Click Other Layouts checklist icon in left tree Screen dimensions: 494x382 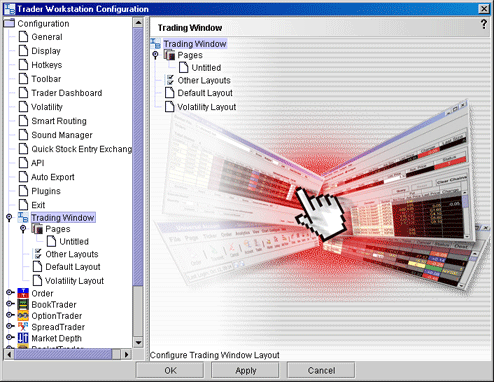[38, 254]
